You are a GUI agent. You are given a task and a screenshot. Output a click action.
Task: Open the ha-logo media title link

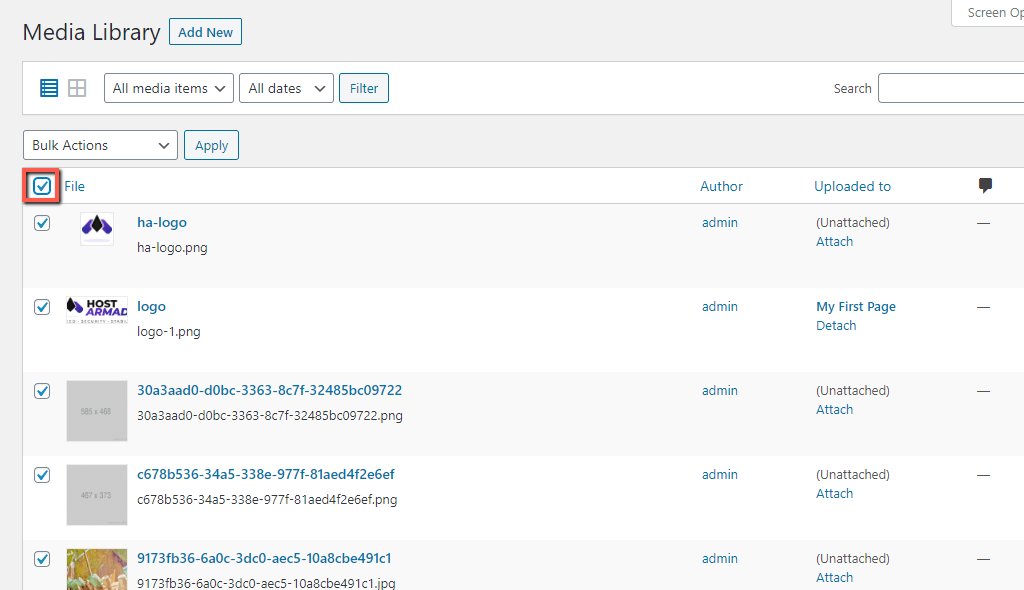coord(162,222)
